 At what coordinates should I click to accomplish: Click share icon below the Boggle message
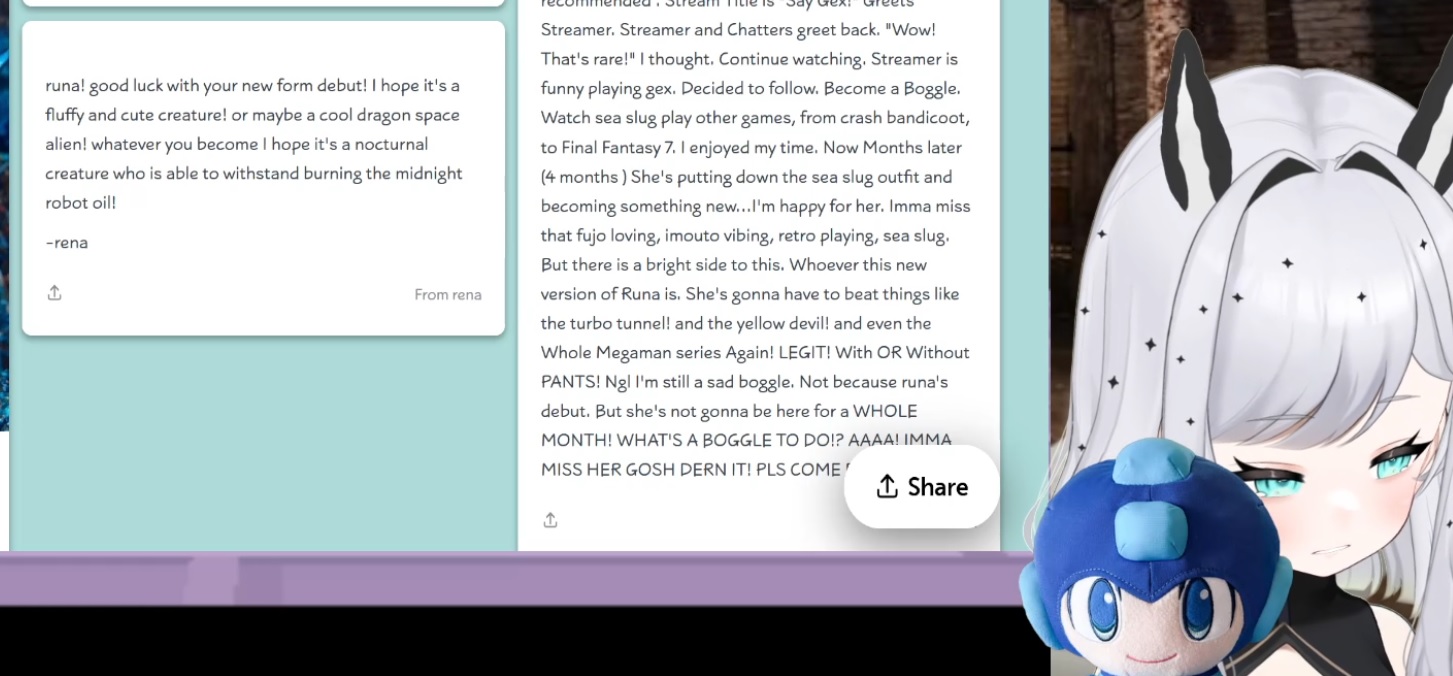click(x=550, y=520)
